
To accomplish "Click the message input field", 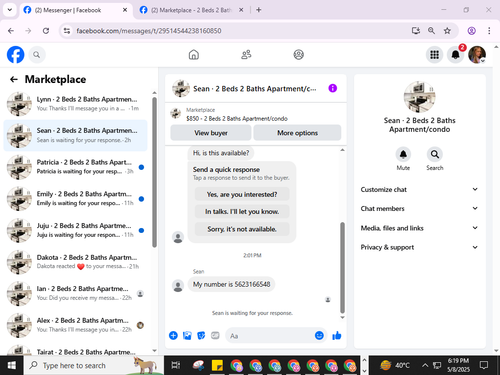I will (270, 336).
